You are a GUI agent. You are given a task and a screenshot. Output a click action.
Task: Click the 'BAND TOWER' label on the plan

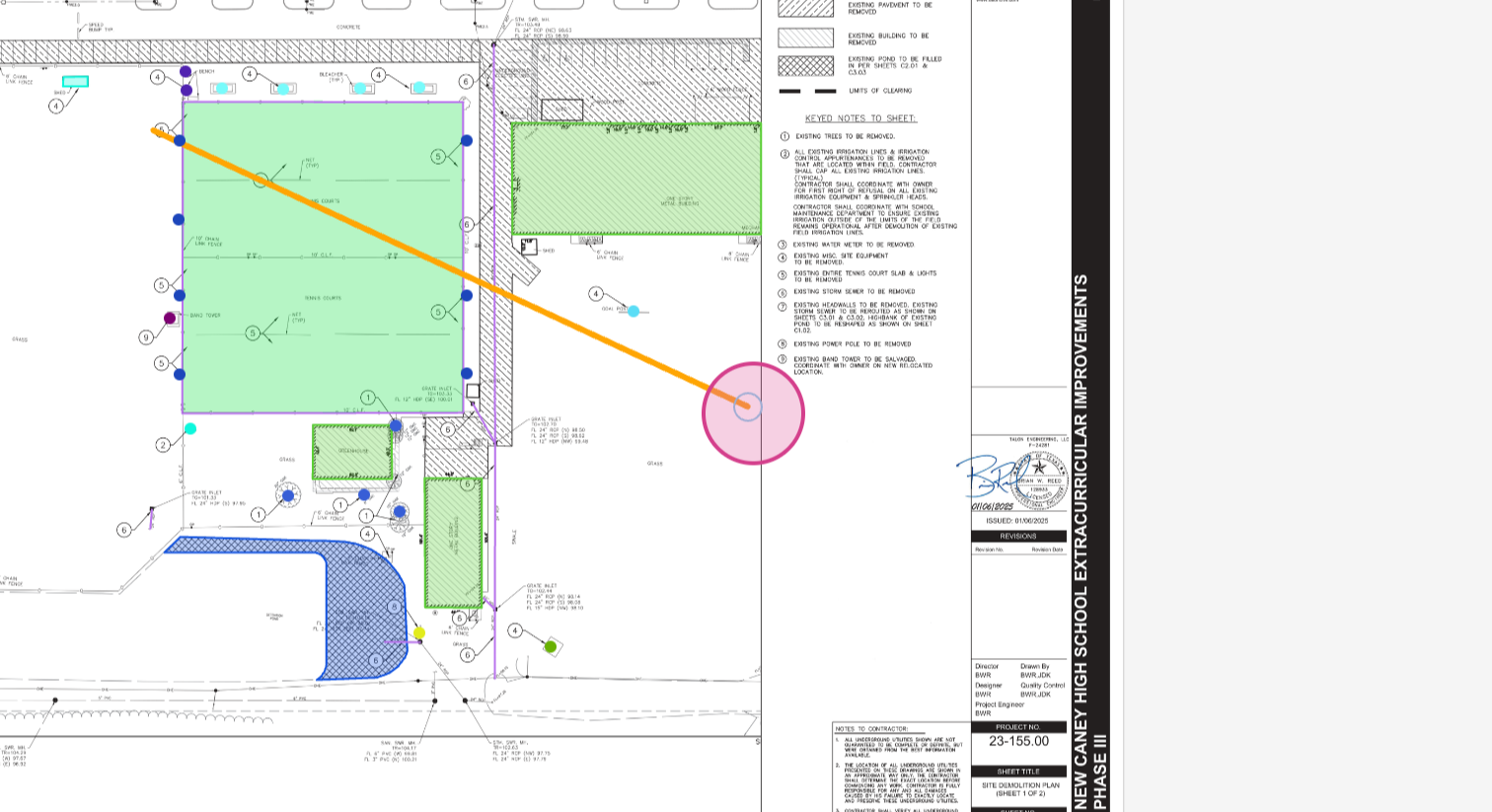[x=205, y=316]
